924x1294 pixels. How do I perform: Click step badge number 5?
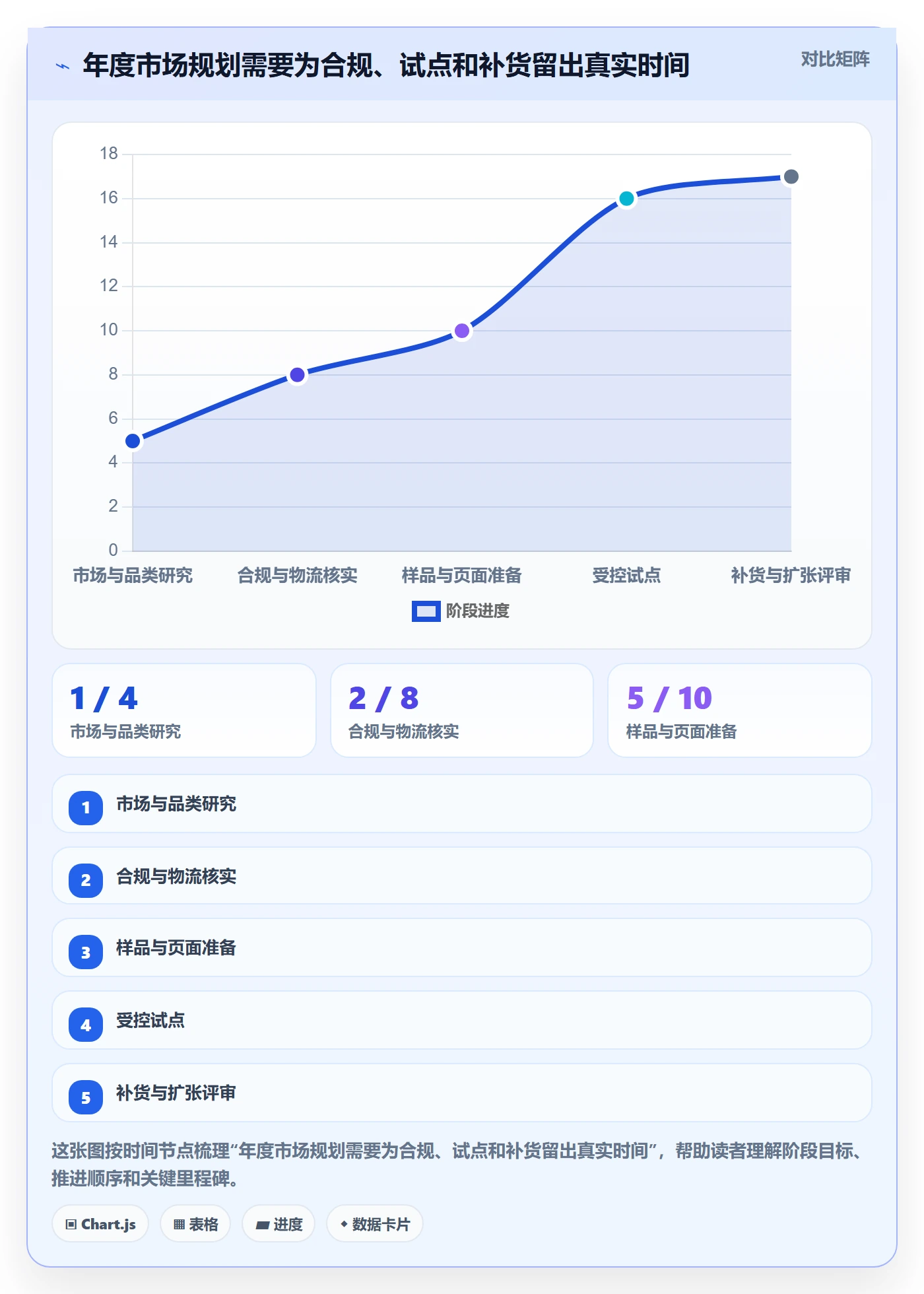point(86,1098)
